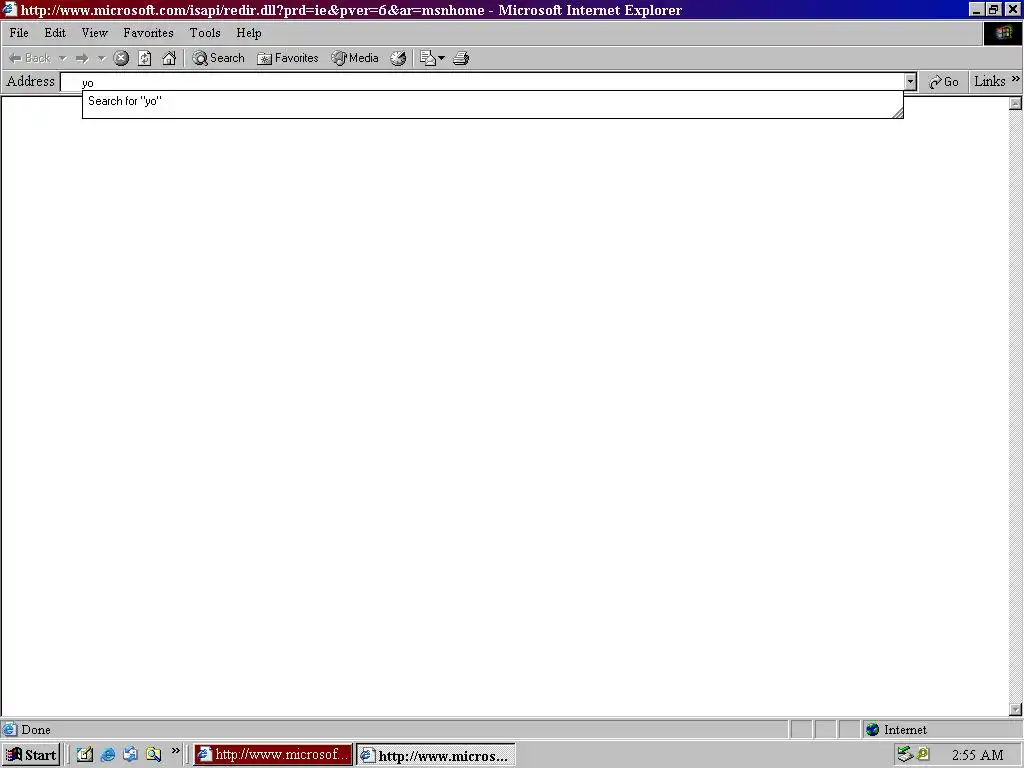Viewport: 1024px width, 768px height.
Task: Open the Favorites toolbar button
Action: click(287, 58)
